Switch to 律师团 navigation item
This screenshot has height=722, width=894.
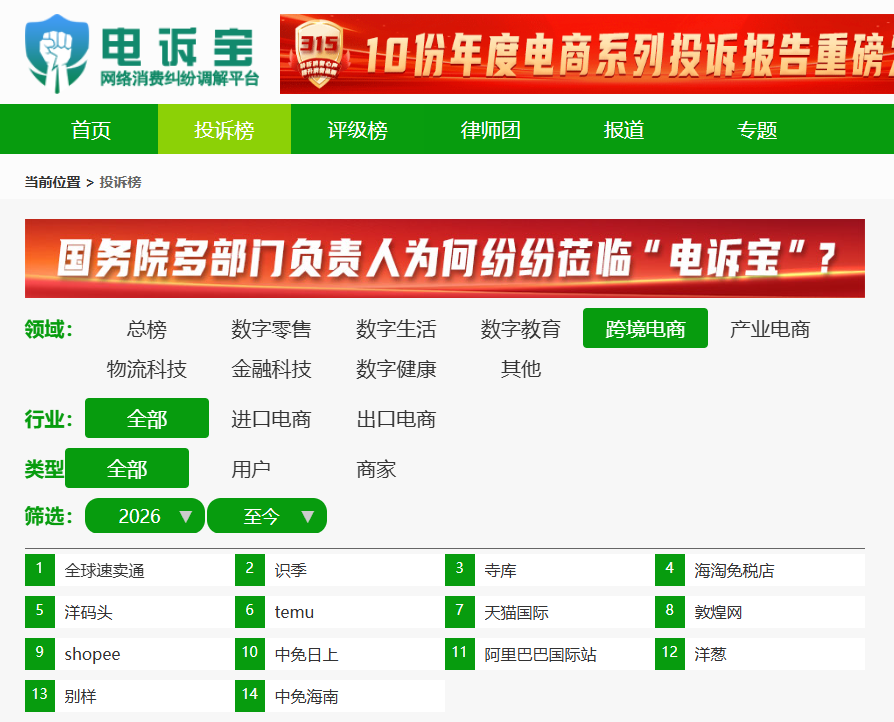pos(490,130)
